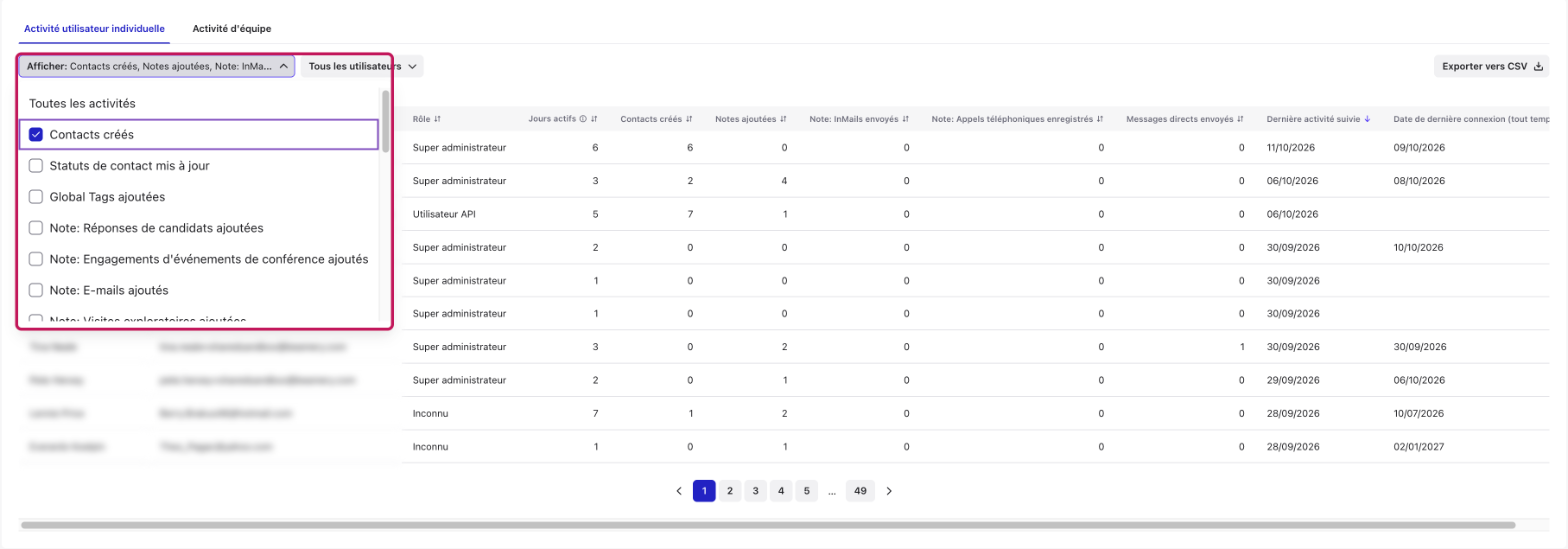1568x549 pixels.
Task: Go to page 3
Action: (x=756, y=491)
